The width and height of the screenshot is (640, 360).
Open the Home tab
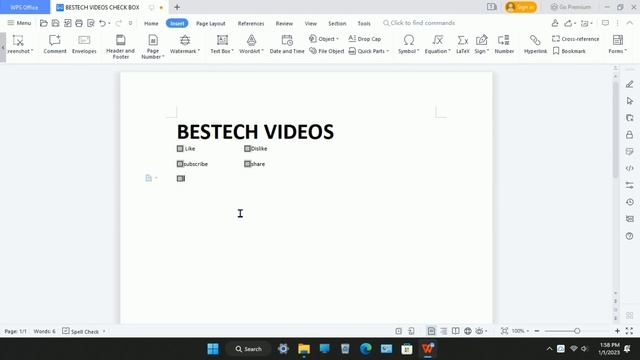point(151,23)
